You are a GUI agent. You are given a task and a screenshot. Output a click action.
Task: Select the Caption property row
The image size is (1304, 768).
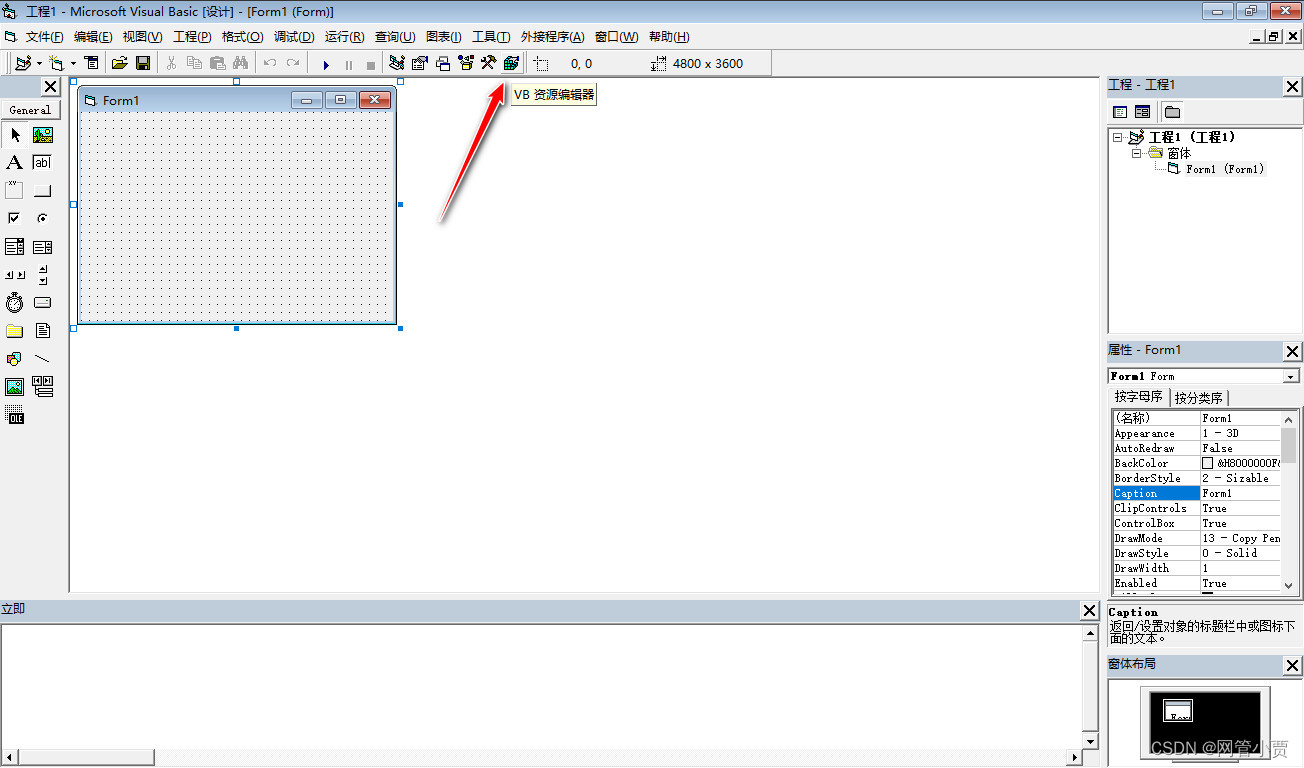pyautogui.click(x=1196, y=493)
